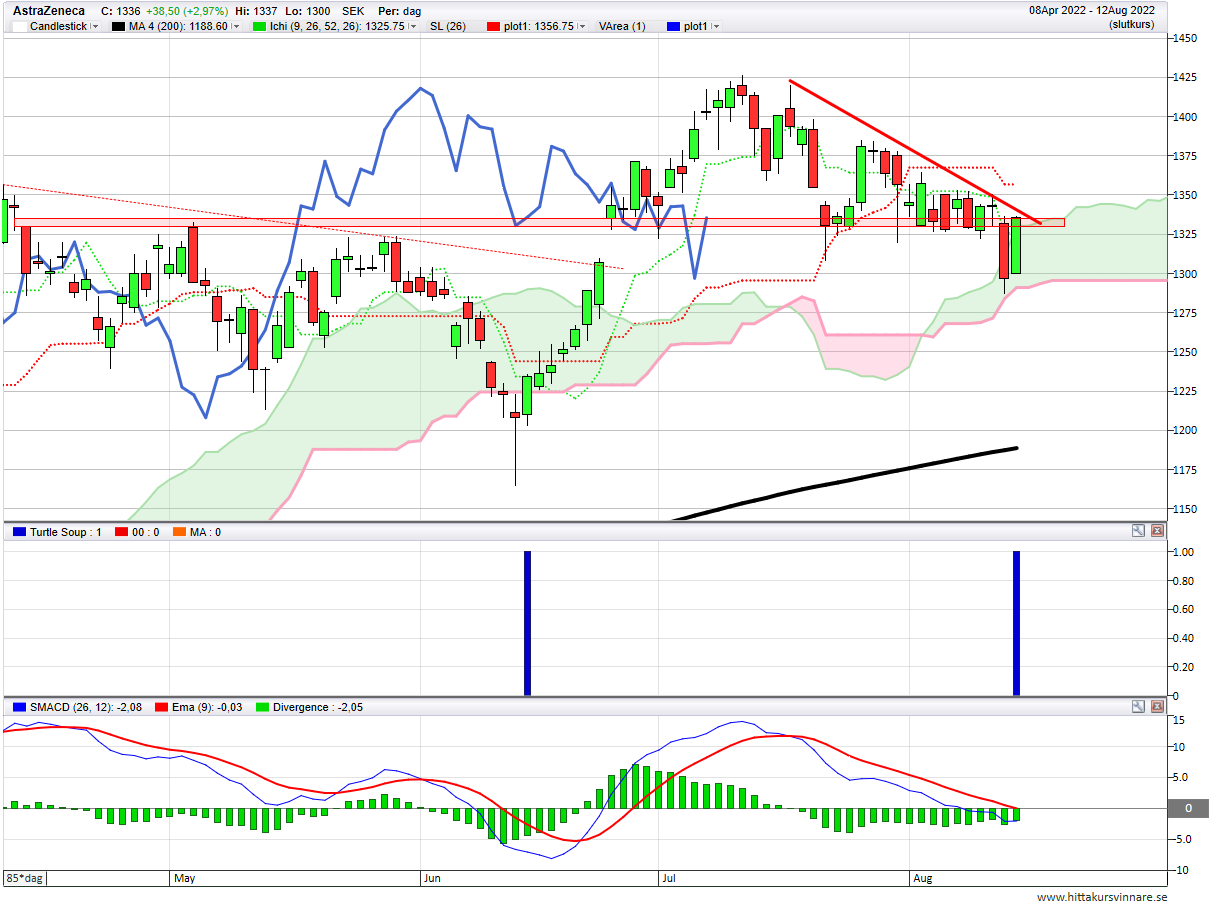Click the red Ema (9) color swatch

[159, 707]
